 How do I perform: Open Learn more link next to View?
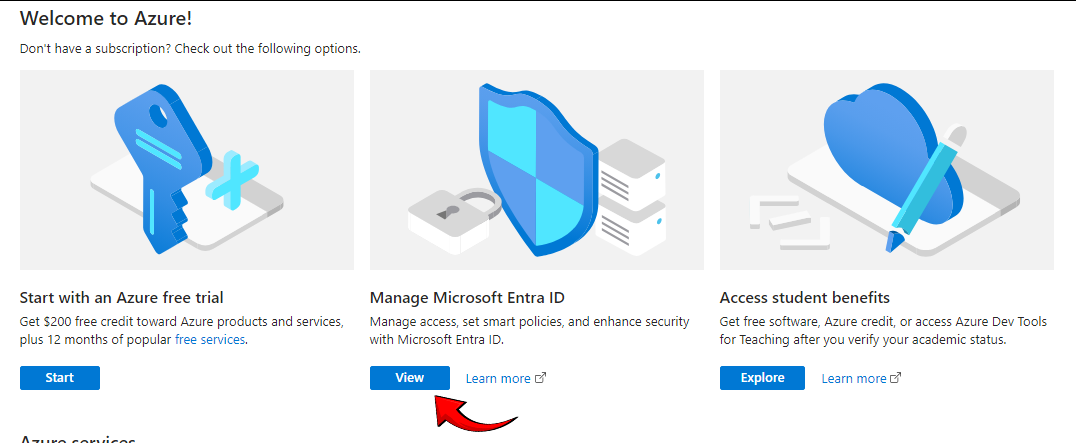pos(498,379)
